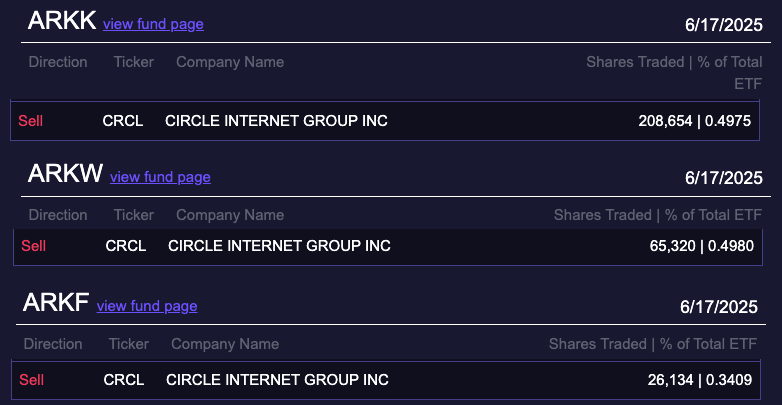Select the CRCL ticker in ARKK row
The image size is (782, 405).
[x=123, y=121]
